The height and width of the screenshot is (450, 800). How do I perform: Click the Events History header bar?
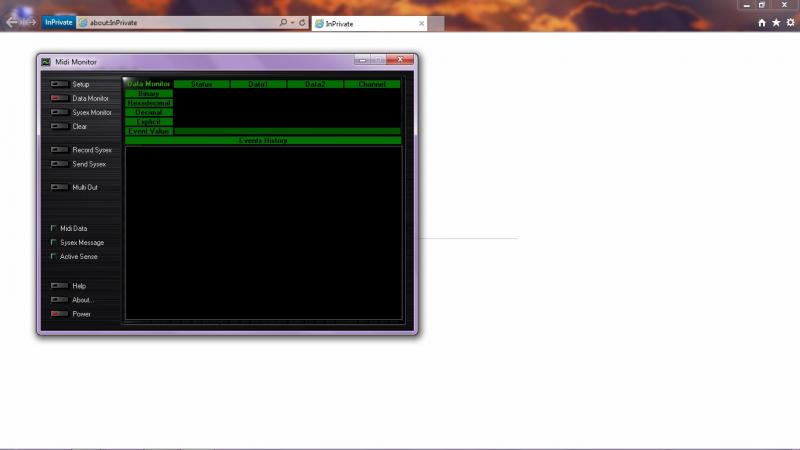263,140
